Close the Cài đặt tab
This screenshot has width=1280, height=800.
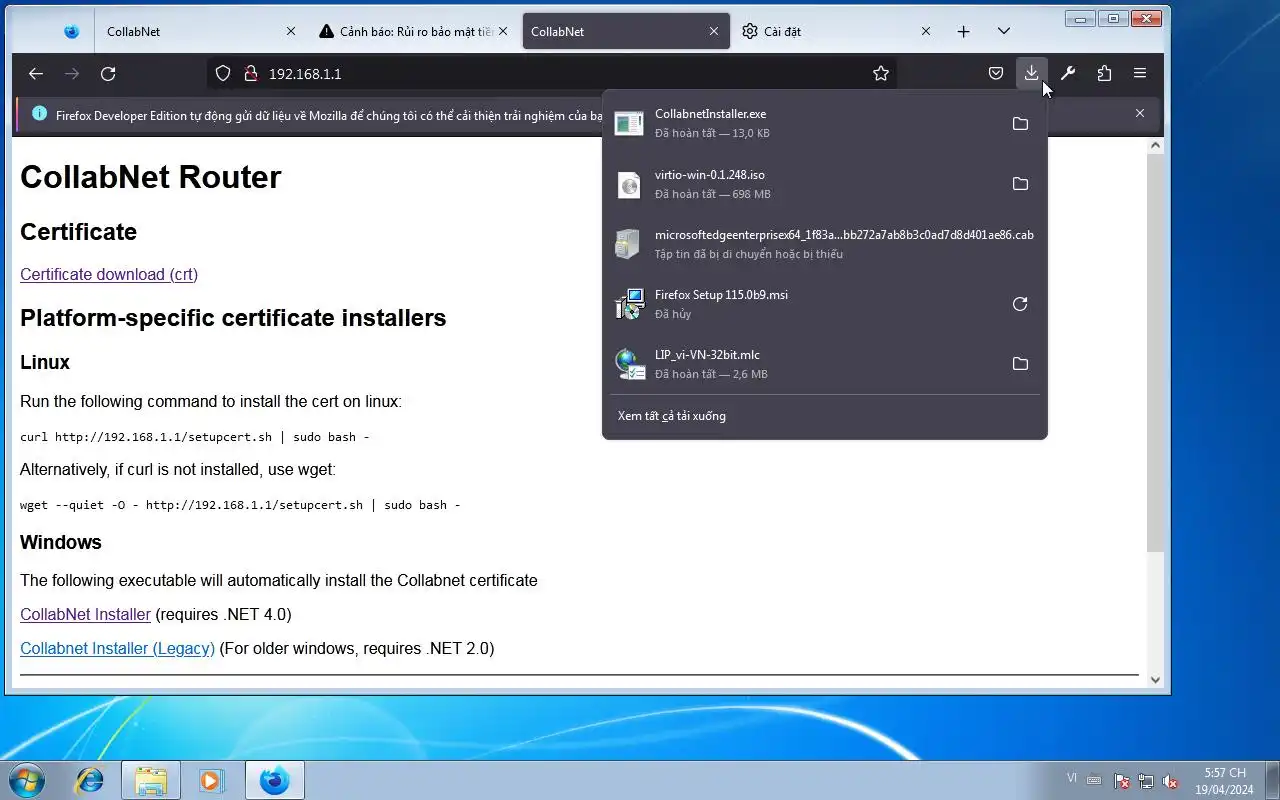click(x=926, y=31)
